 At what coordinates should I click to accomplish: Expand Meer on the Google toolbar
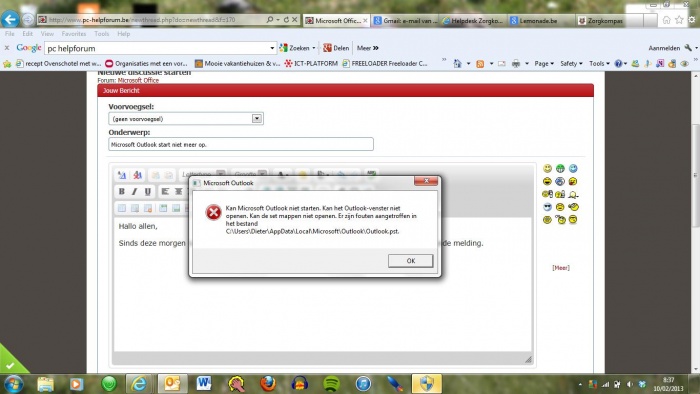pyautogui.click(x=367, y=48)
